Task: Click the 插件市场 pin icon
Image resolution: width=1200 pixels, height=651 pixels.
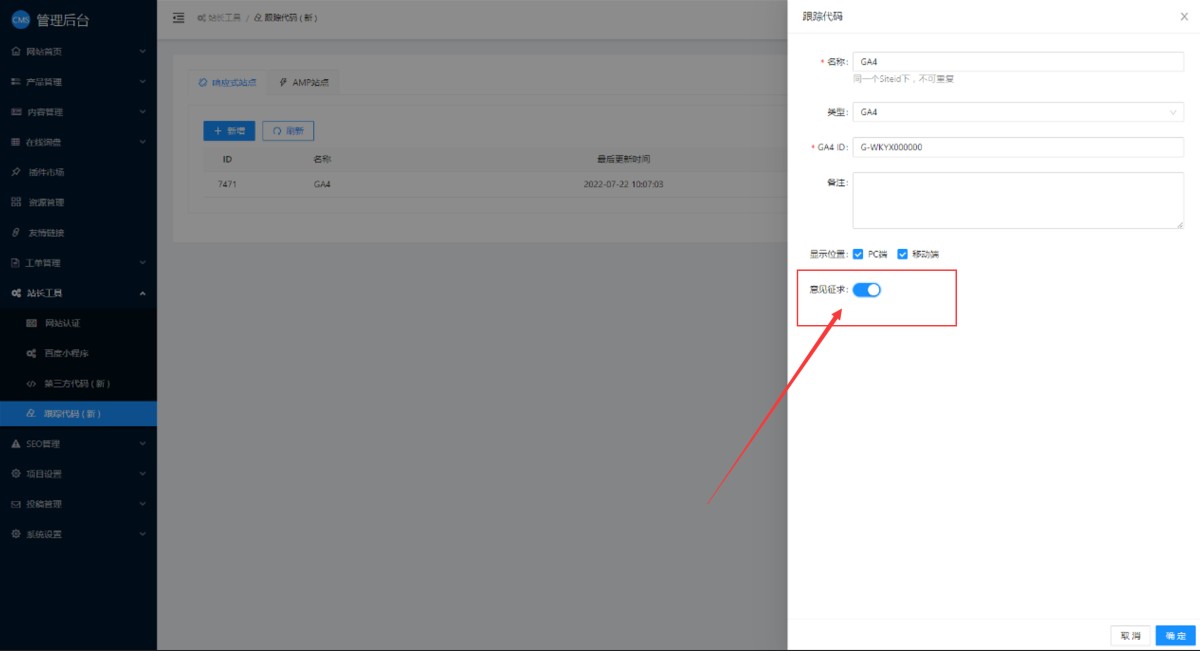Action: coord(16,172)
